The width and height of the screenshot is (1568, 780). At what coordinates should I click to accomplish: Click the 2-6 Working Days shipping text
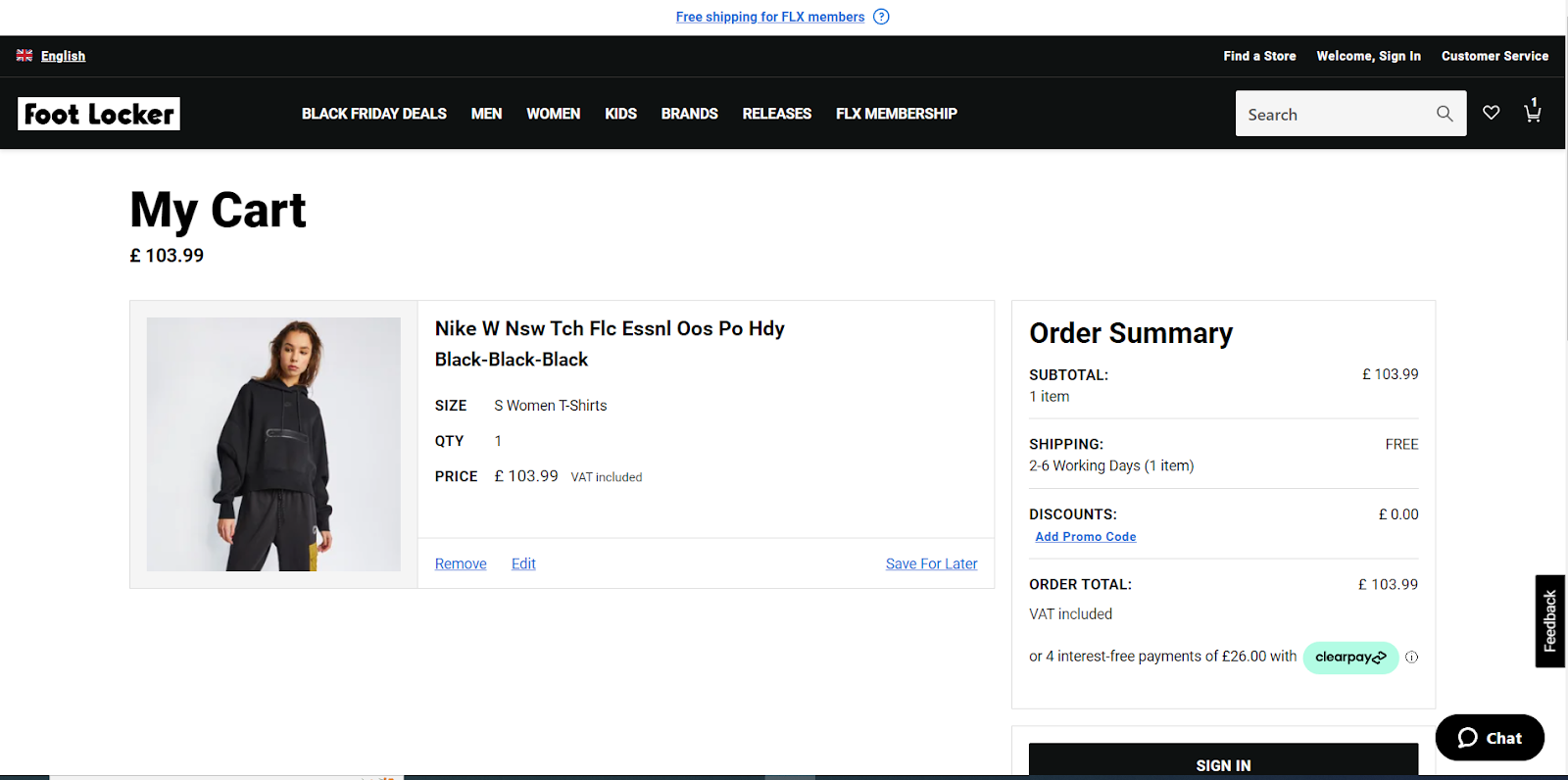pyautogui.click(x=1111, y=466)
